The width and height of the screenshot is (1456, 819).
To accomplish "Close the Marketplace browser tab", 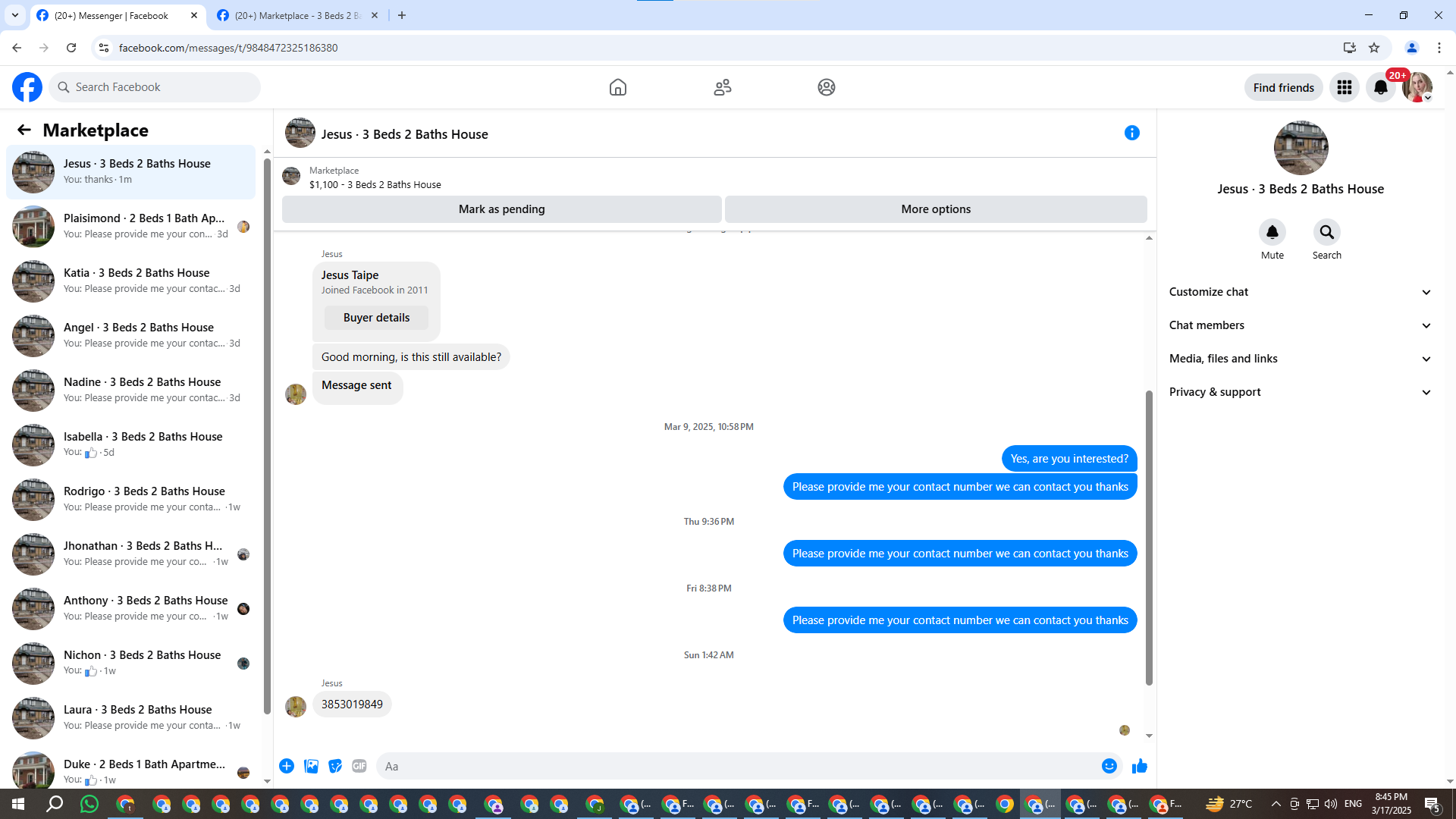I will [x=375, y=15].
